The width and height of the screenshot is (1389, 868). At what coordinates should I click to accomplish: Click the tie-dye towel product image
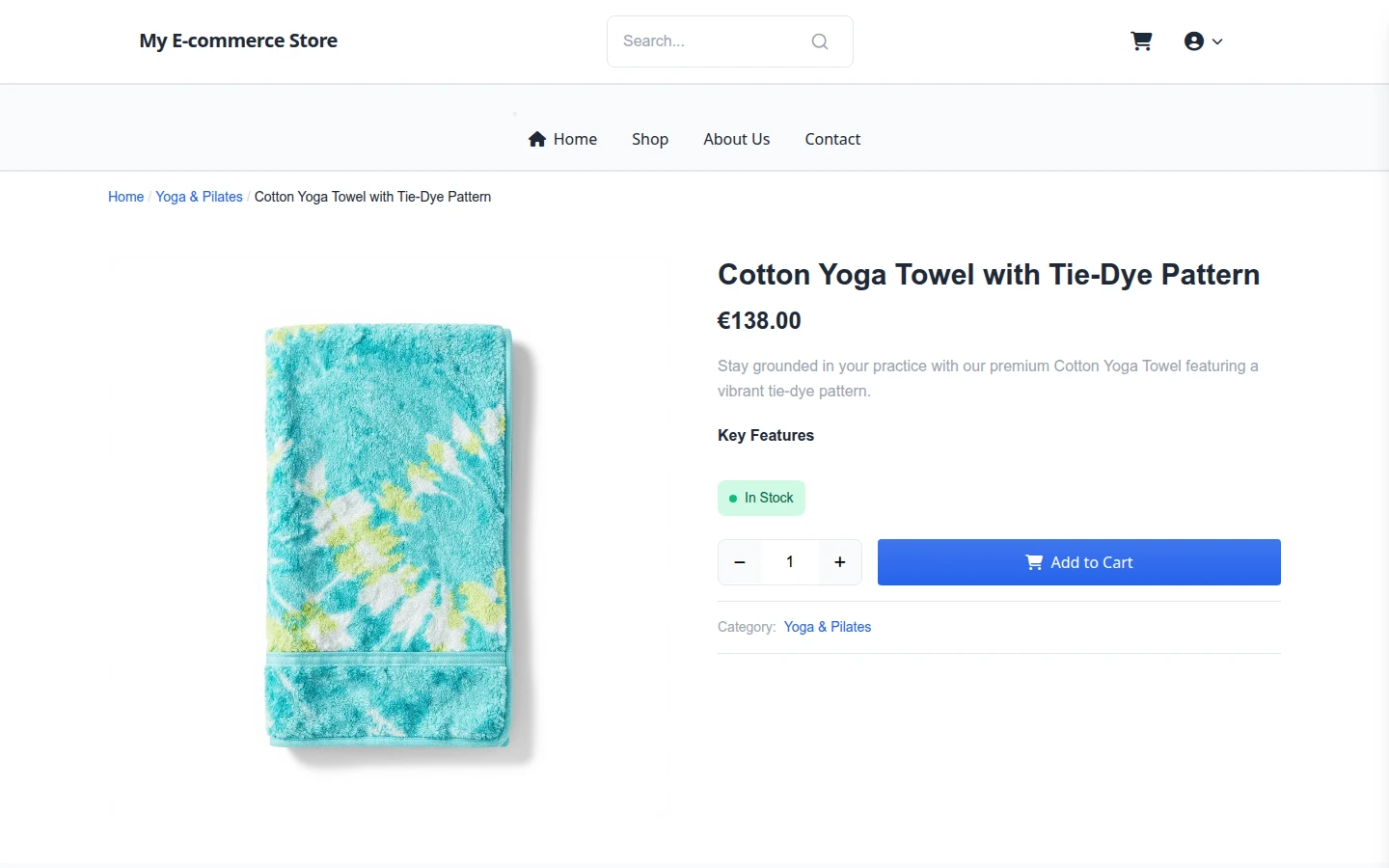[389, 536]
